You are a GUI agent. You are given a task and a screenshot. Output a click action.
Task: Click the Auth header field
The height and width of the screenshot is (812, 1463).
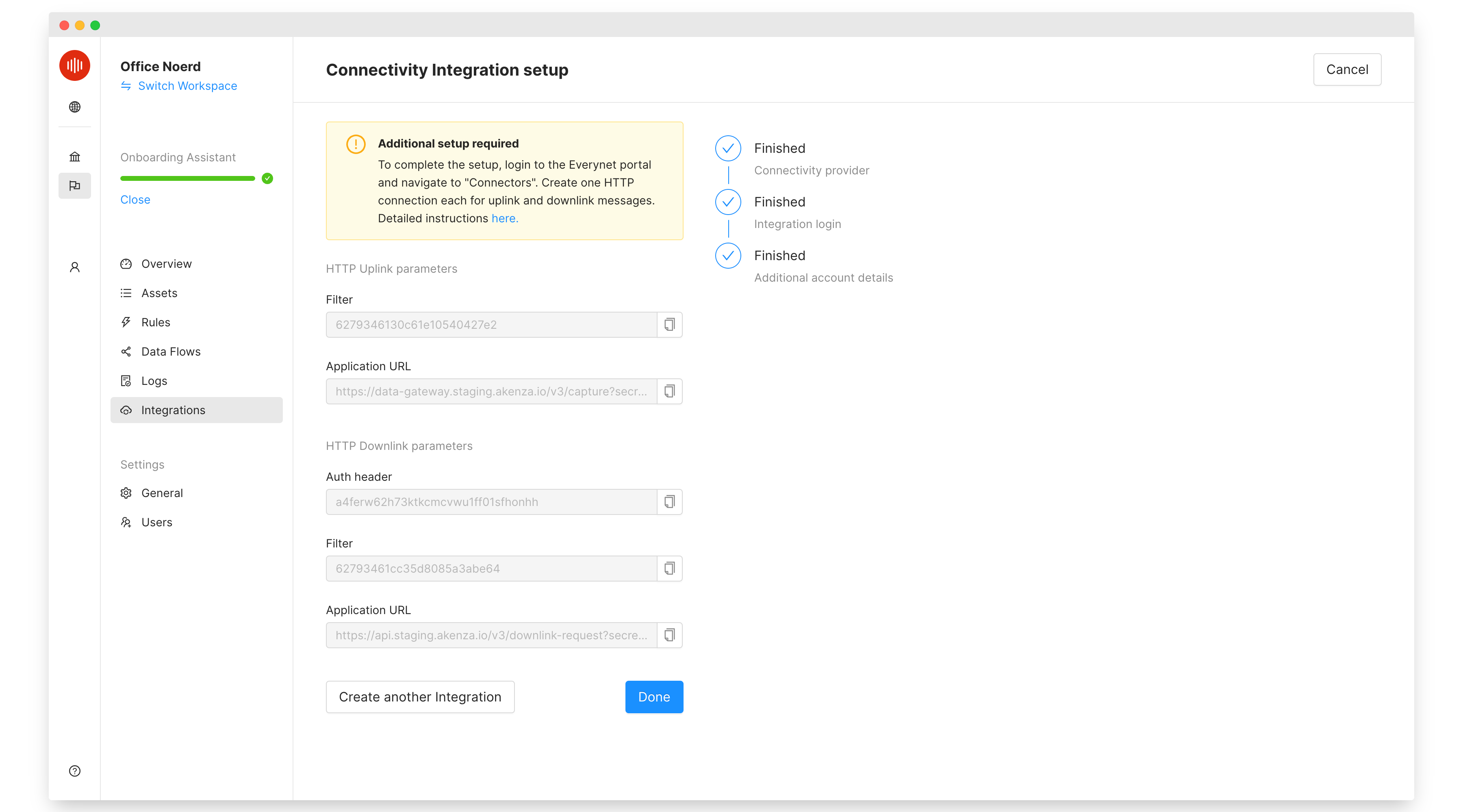tap(491, 502)
